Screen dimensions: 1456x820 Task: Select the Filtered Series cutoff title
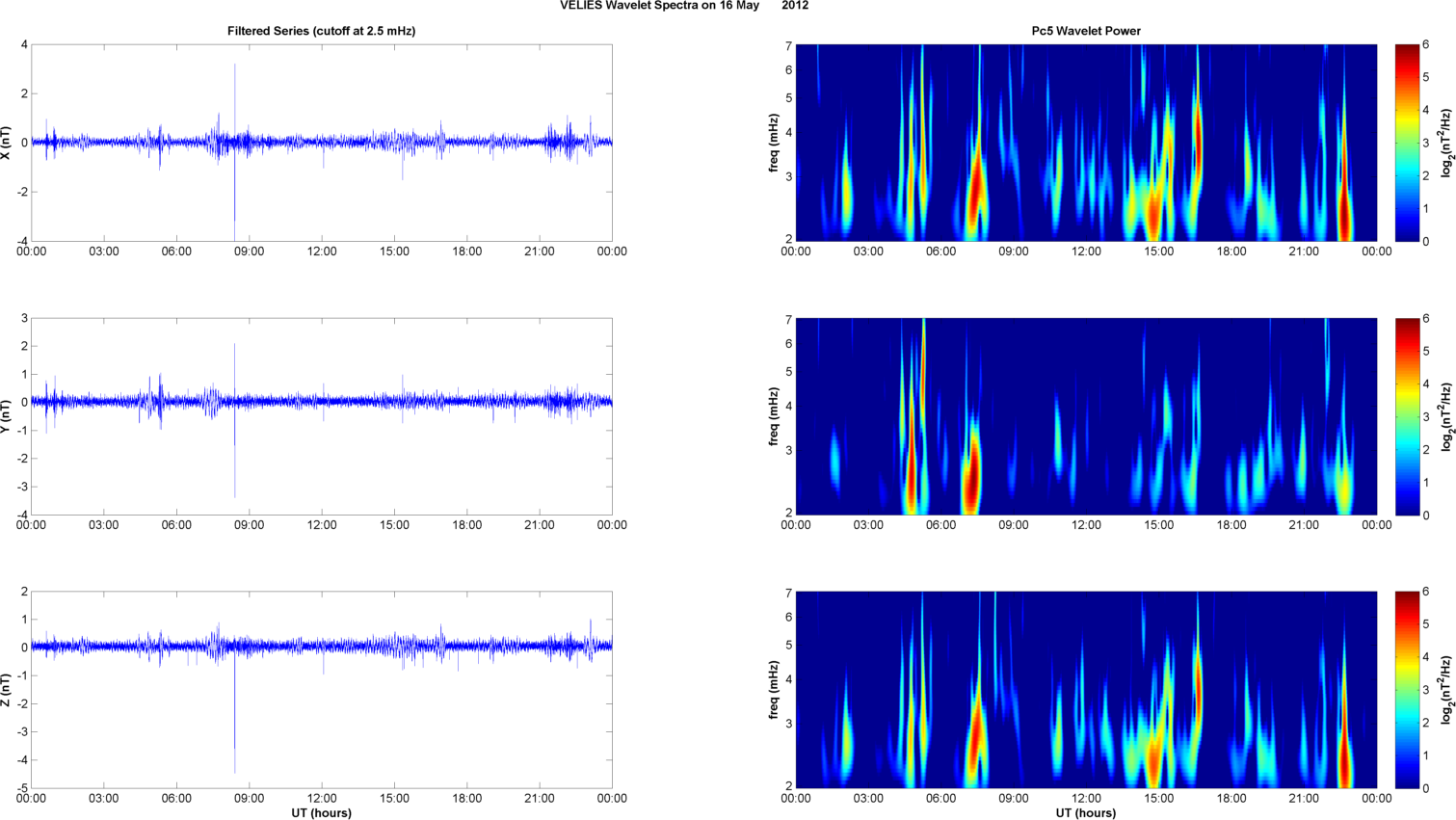click(322, 31)
